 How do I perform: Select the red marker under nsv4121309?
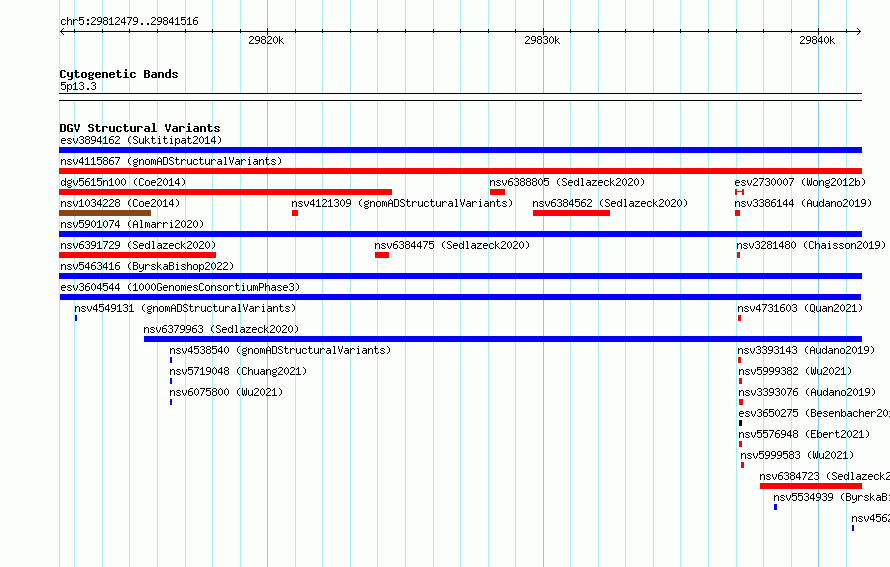(295, 213)
